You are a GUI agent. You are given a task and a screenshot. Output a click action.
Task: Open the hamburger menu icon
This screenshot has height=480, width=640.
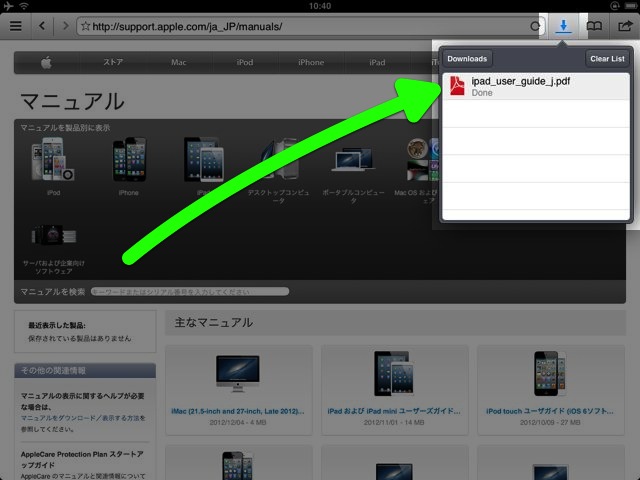click(16, 26)
